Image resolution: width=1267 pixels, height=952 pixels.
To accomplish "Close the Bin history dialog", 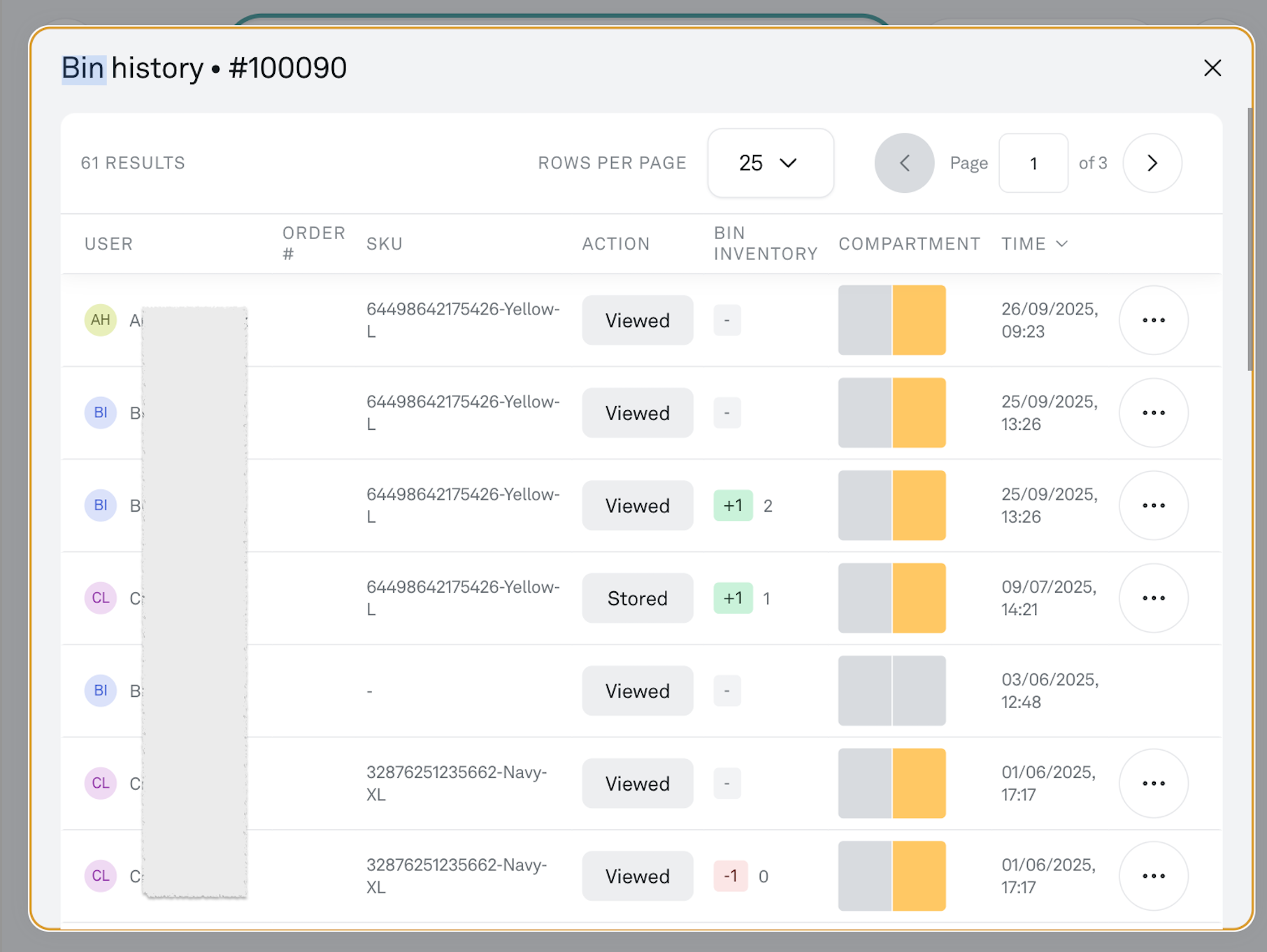I will pos(1212,68).
